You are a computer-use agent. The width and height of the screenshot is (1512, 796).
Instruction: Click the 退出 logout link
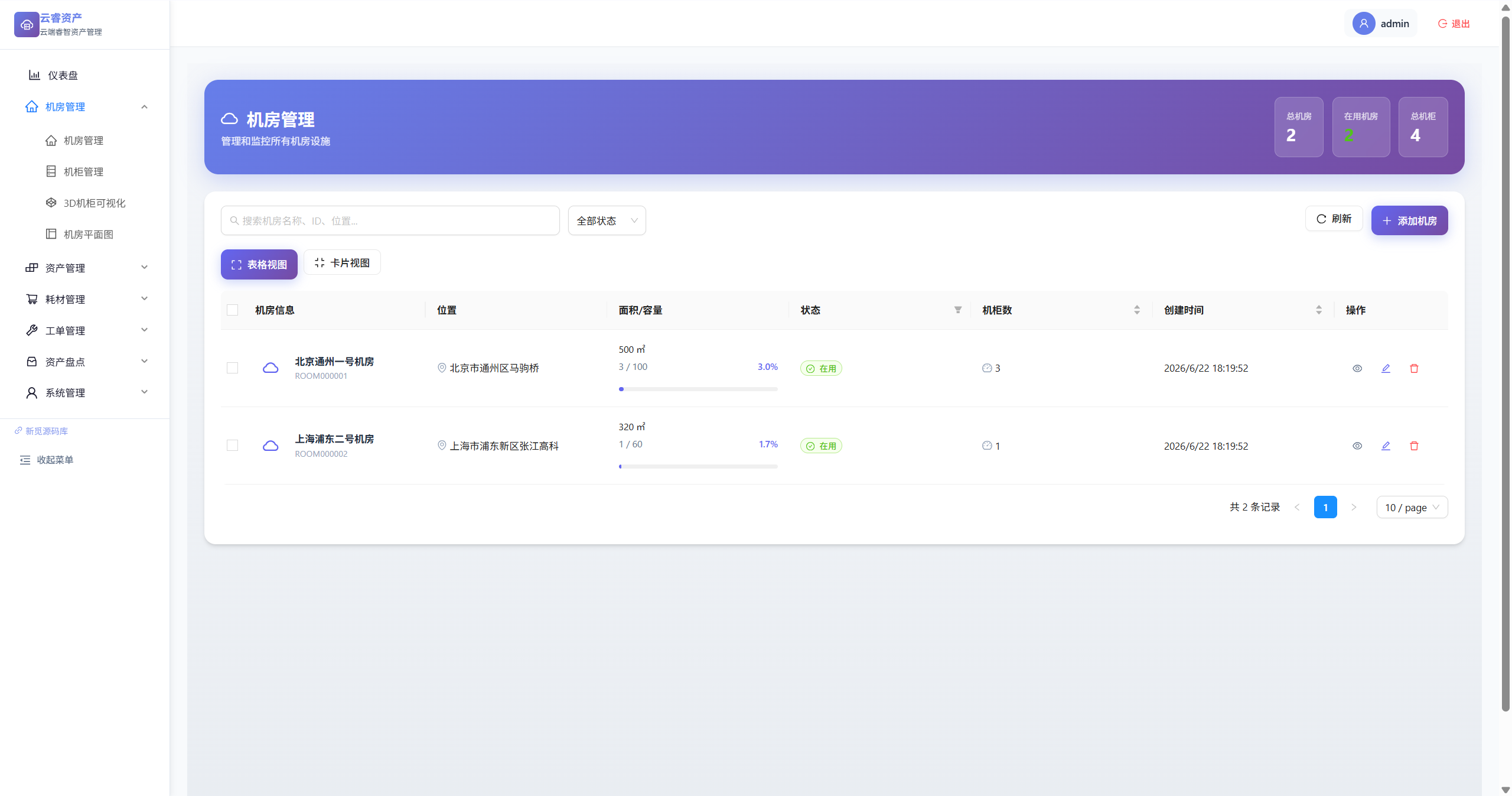(x=1454, y=24)
